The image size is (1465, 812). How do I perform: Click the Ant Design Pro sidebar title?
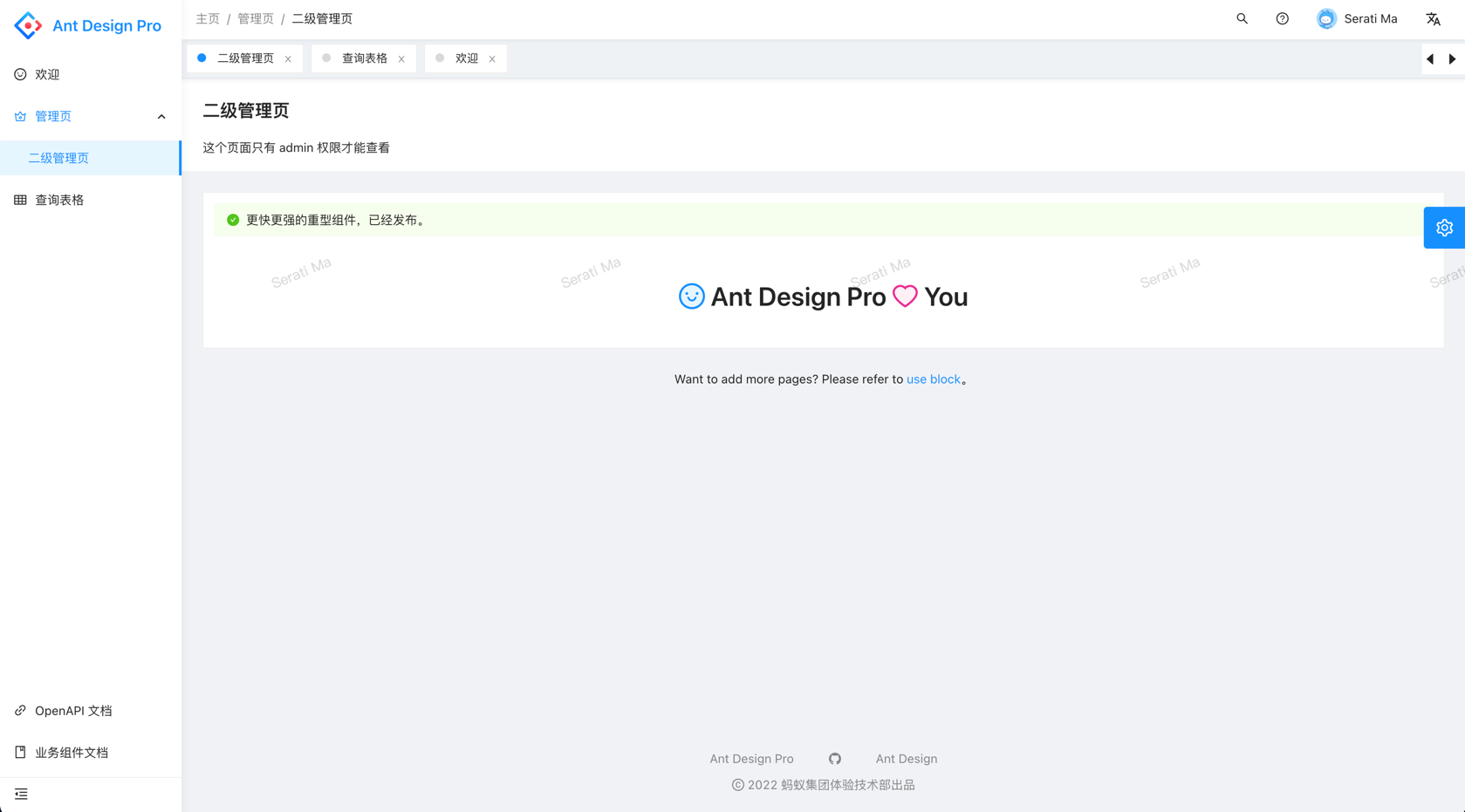(x=106, y=25)
